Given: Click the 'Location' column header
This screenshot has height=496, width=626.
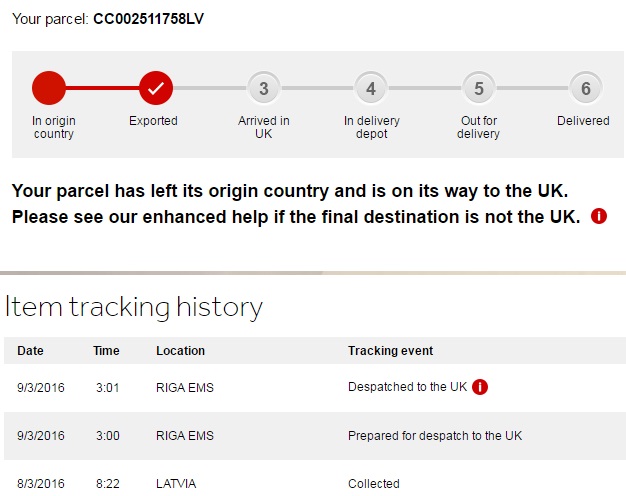Looking at the screenshot, I should coord(180,351).
